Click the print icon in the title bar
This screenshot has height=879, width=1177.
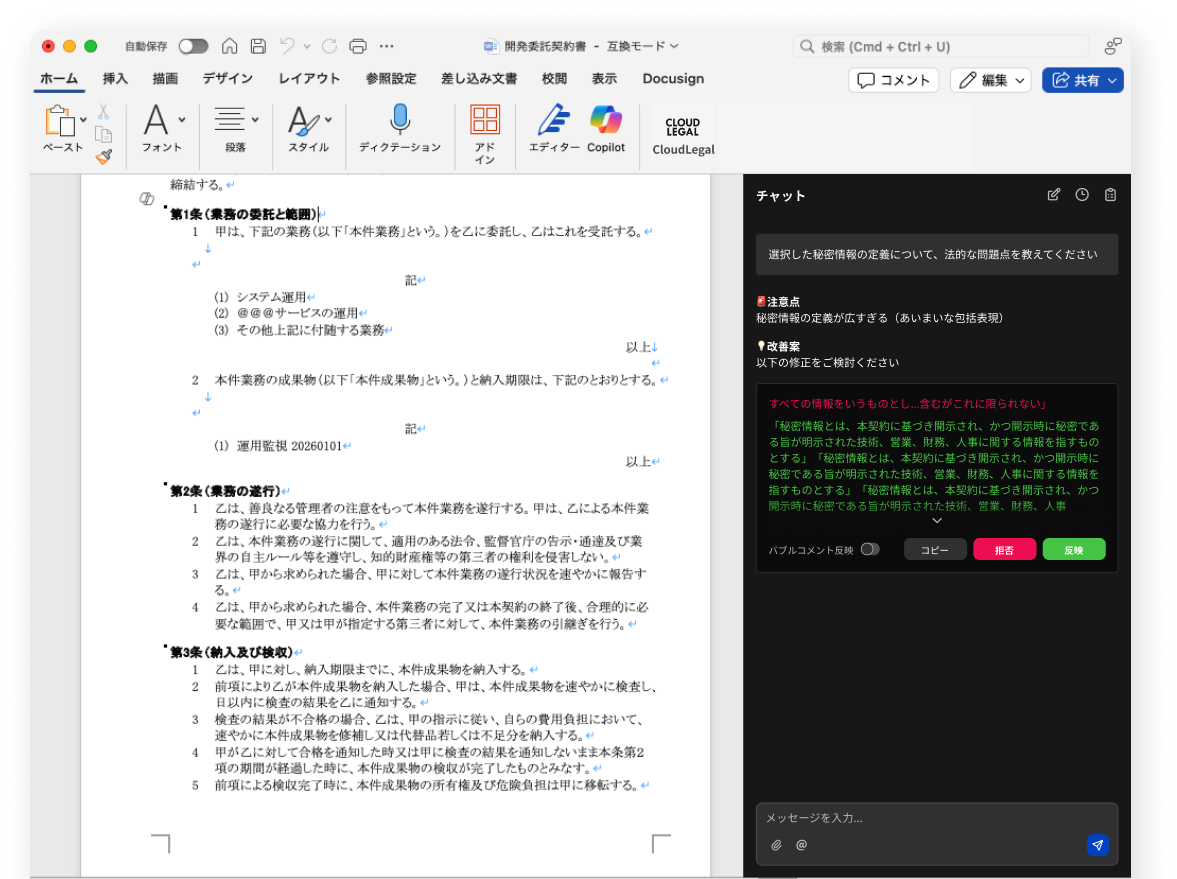(x=357, y=46)
